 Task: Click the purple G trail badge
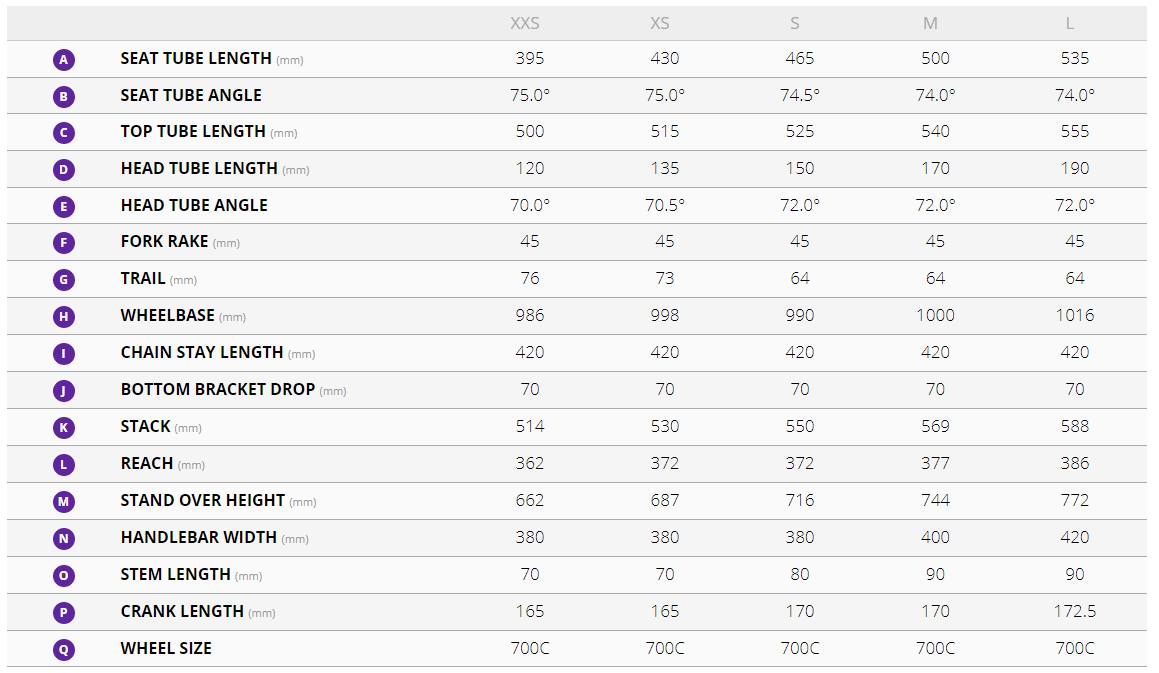[x=64, y=281]
